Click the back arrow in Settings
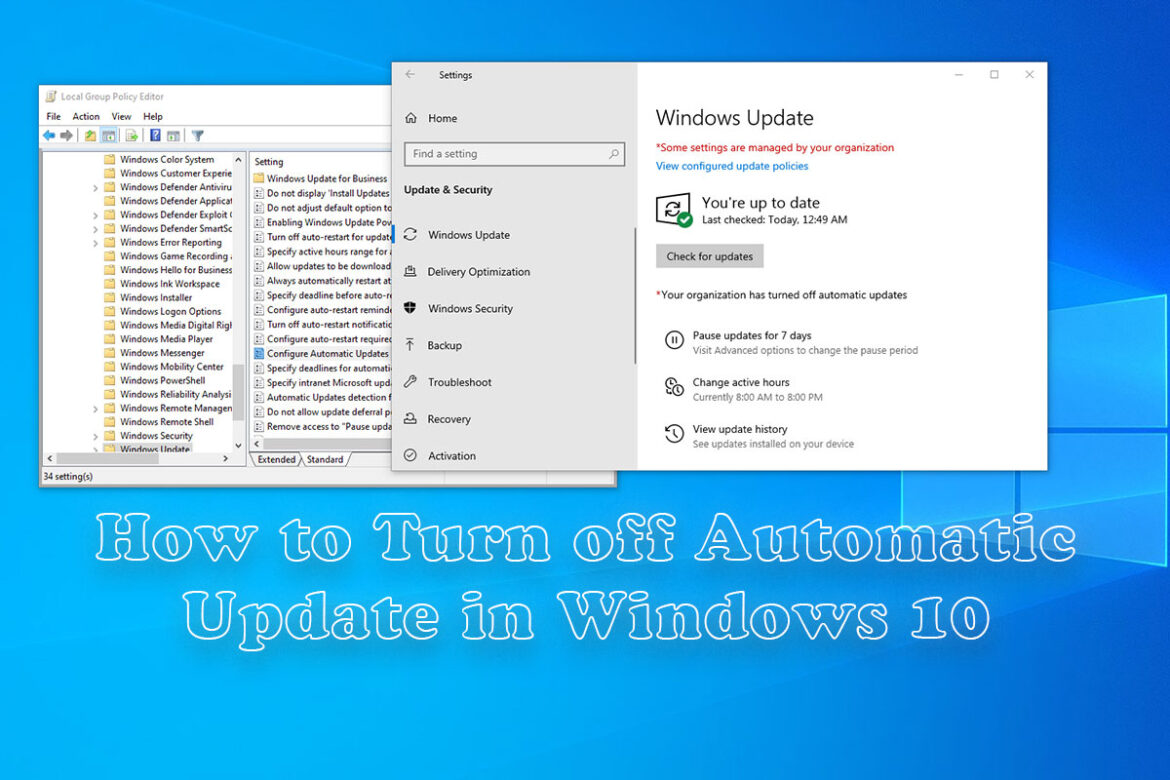 click(410, 74)
